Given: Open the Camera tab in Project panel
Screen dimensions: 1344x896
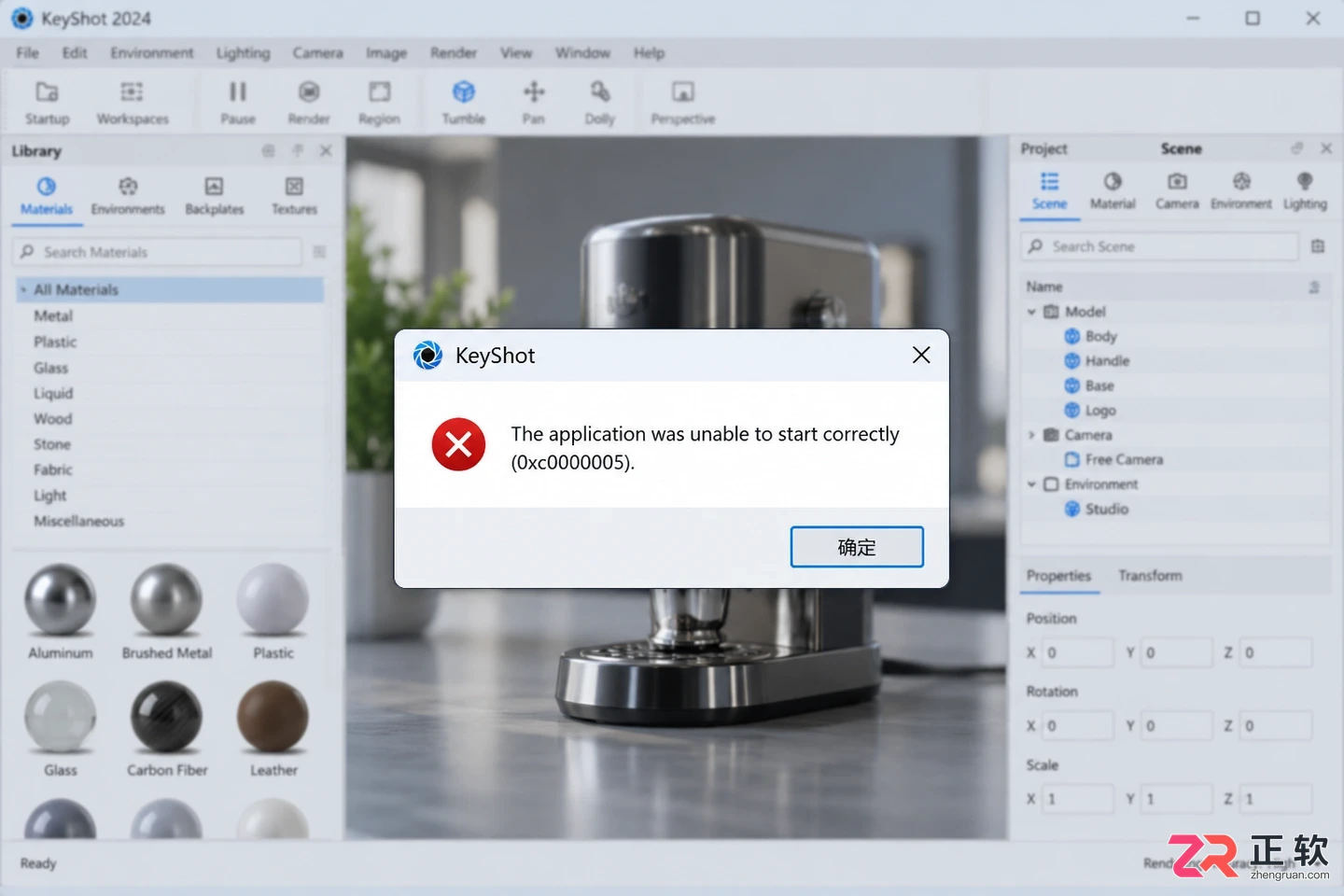Looking at the screenshot, I should (x=1177, y=190).
